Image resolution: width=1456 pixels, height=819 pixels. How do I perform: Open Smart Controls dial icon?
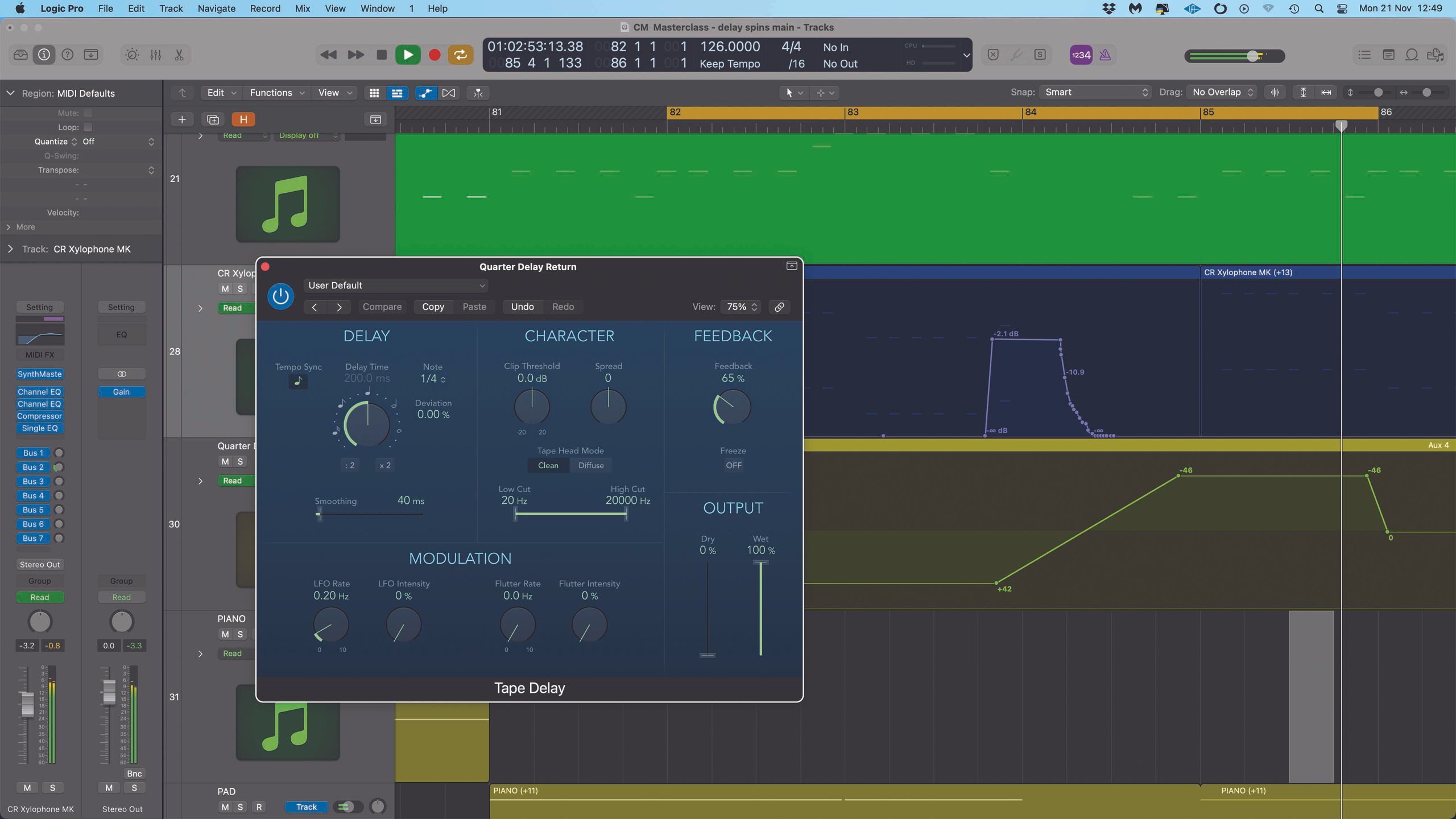point(132,55)
